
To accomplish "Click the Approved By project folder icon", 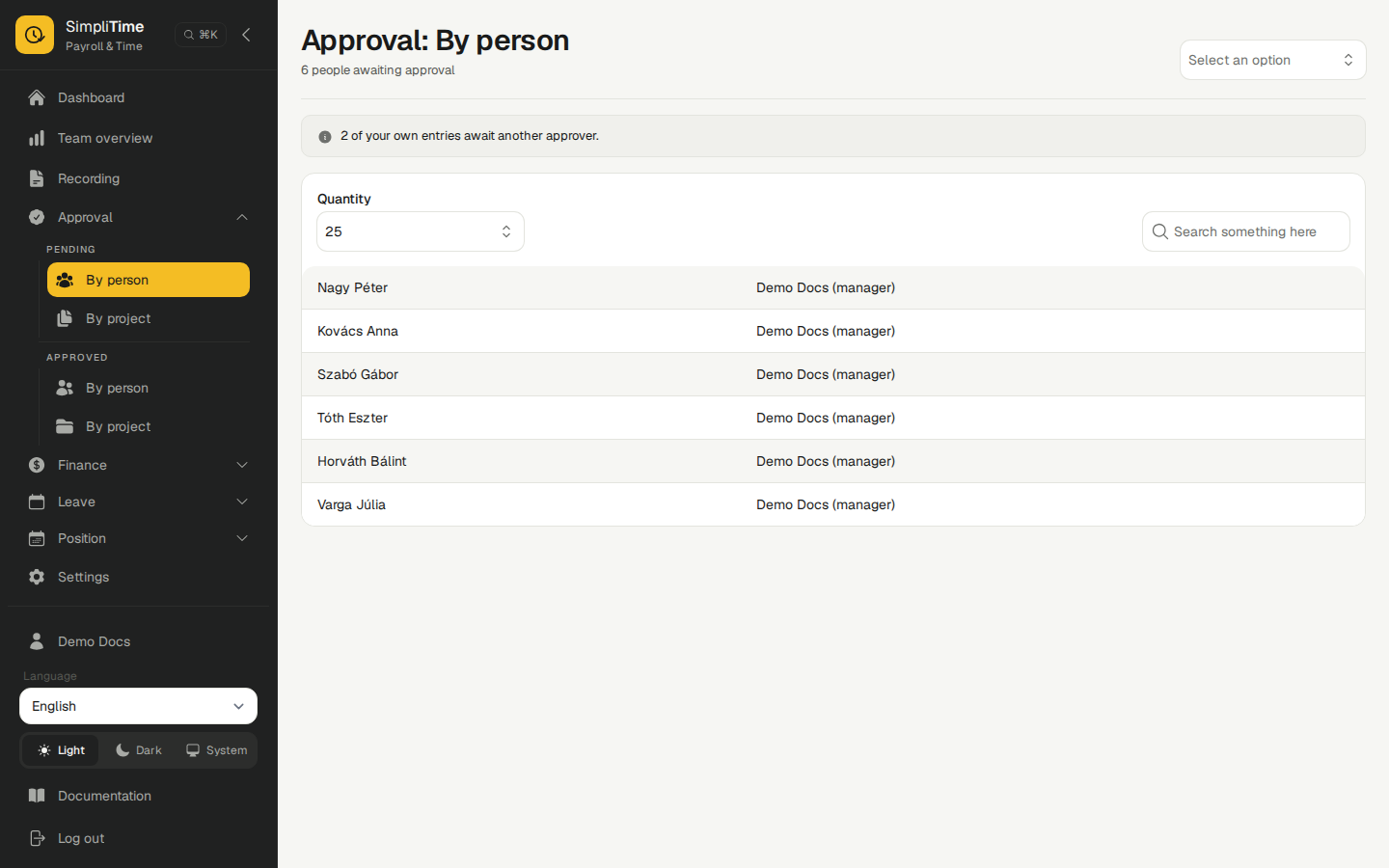I will click(x=65, y=426).
